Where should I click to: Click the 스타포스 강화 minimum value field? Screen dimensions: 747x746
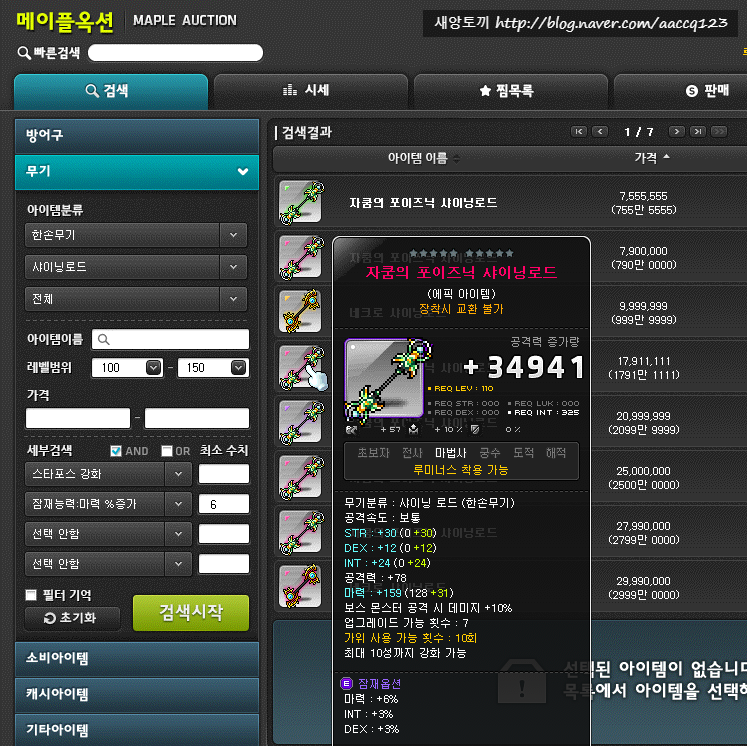pos(224,474)
